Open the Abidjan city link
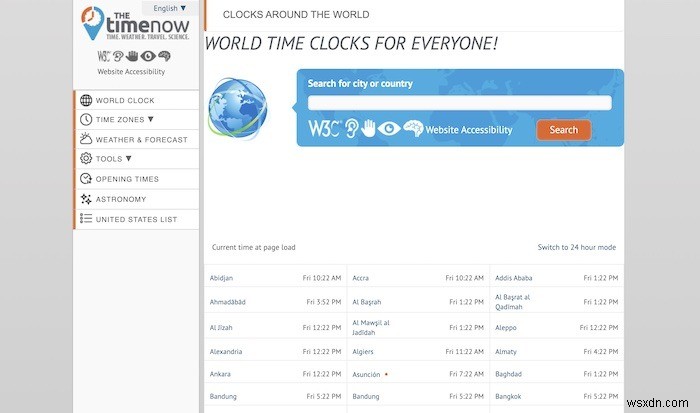Image resolution: width=700 pixels, height=413 pixels. [x=221, y=278]
